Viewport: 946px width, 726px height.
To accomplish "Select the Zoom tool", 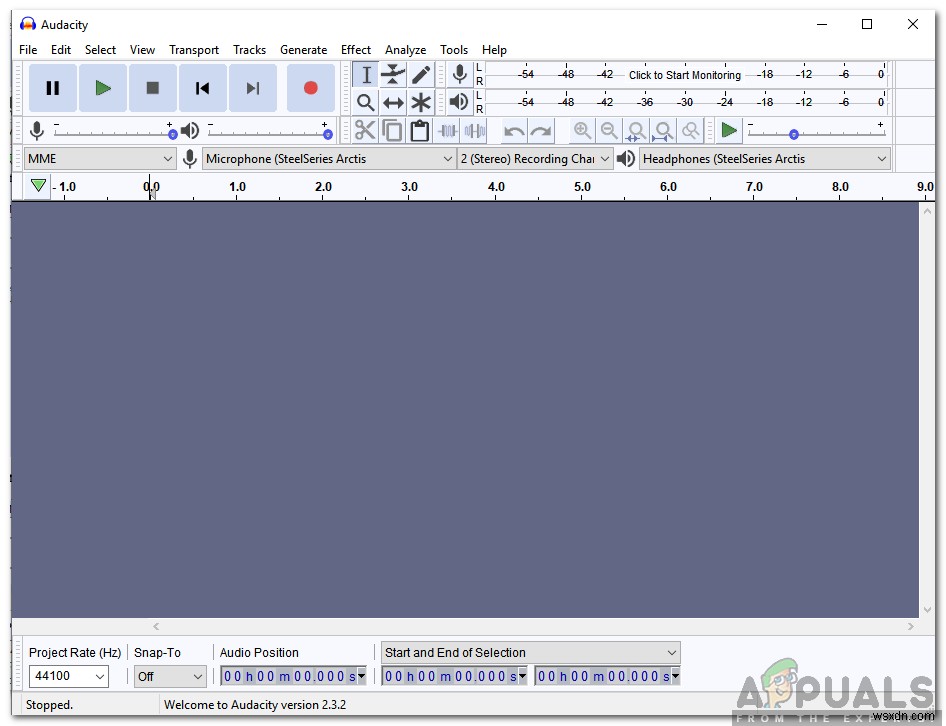I will point(366,101).
